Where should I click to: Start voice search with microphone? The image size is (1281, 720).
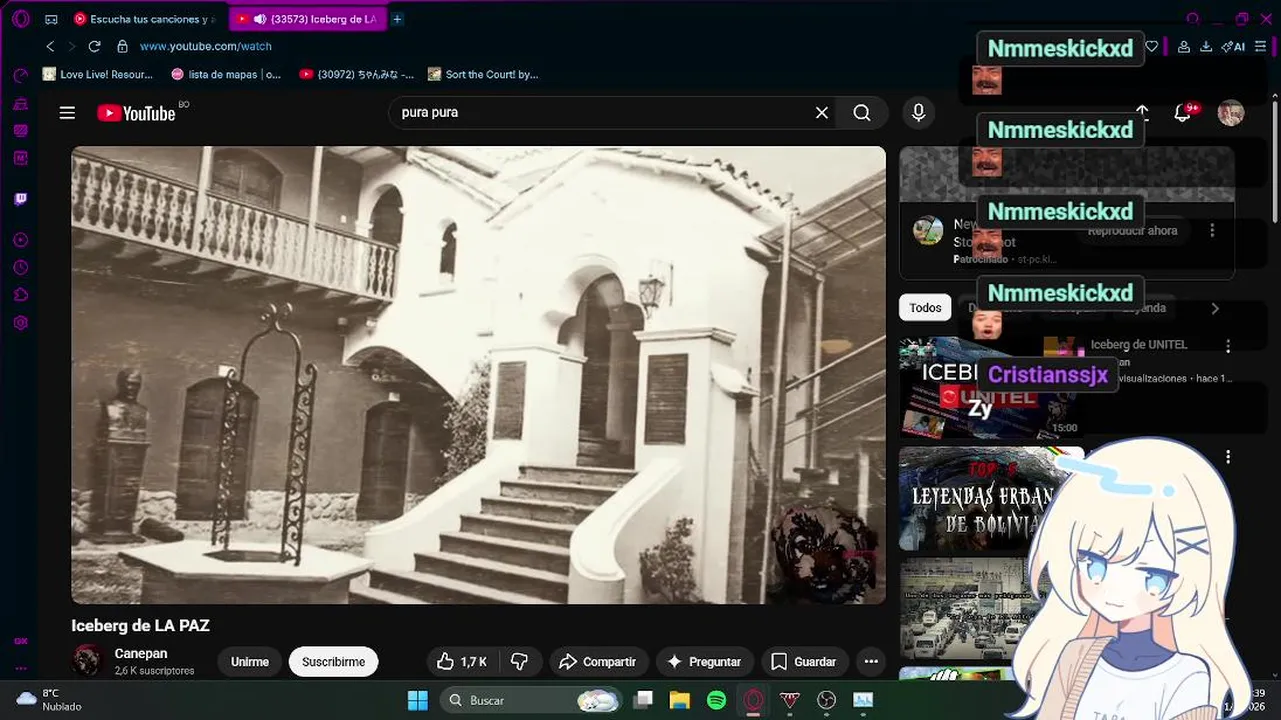pos(918,113)
